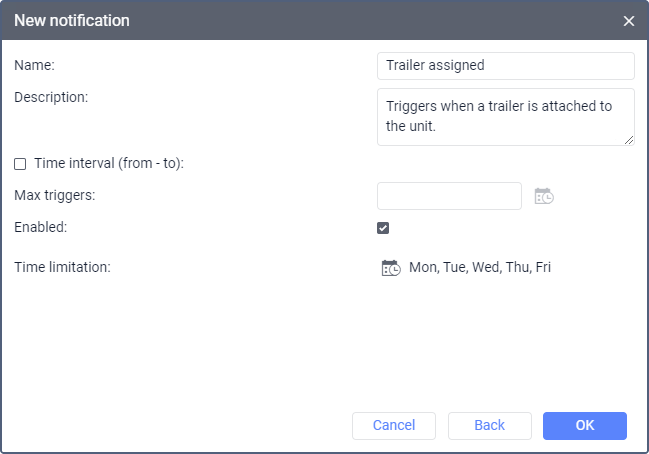Confirm the notification with OK
The width and height of the screenshot is (649, 454).
(585, 426)
